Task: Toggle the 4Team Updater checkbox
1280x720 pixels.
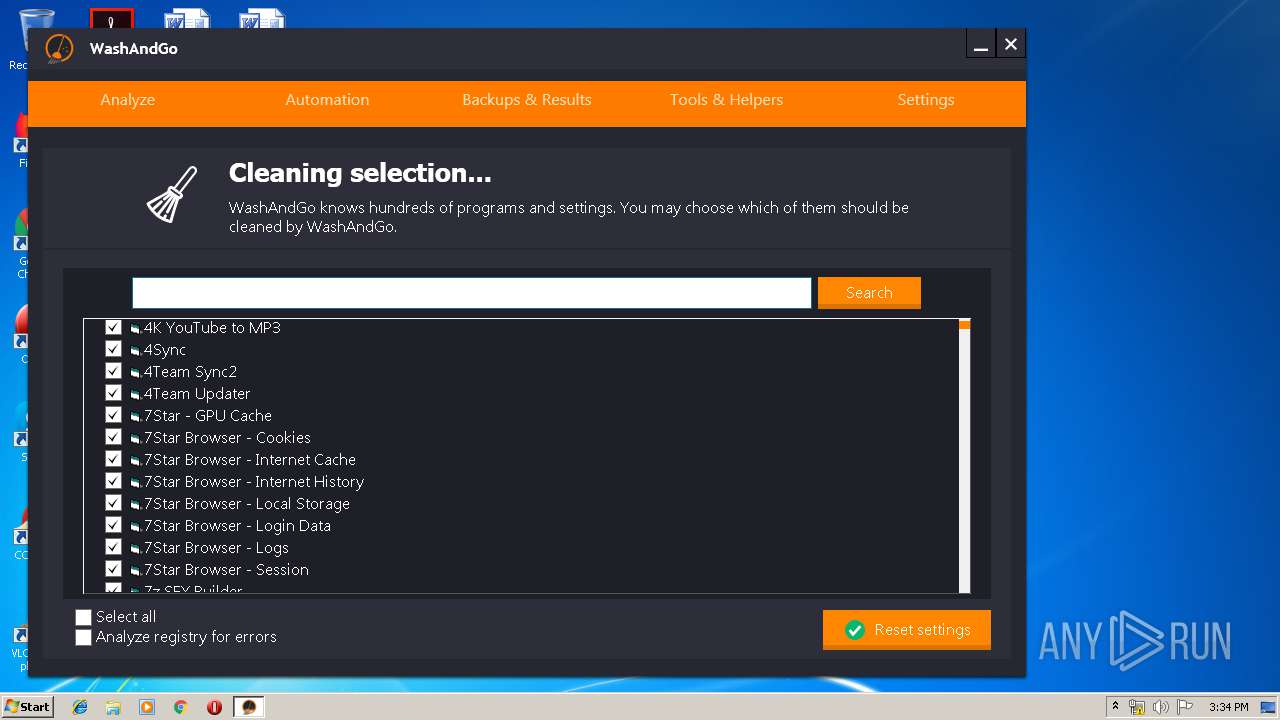Action: coord(113,393)
